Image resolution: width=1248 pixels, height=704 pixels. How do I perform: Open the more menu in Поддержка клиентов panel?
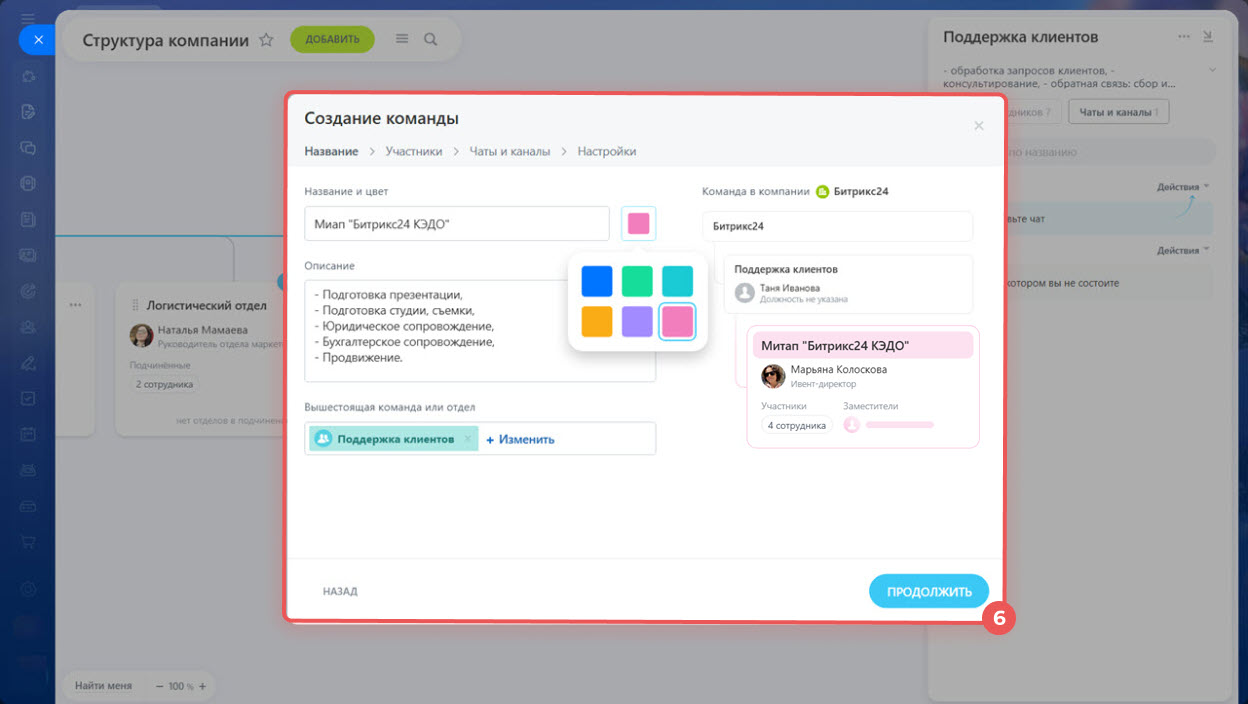[1184, 36]
